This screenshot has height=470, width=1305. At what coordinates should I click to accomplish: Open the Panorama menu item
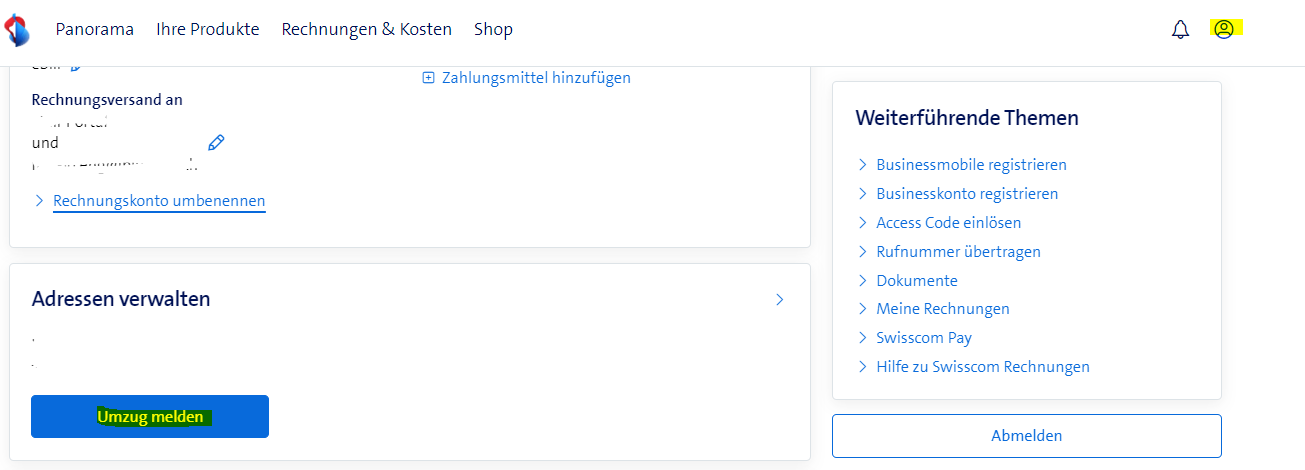click(x=94, y=30)
